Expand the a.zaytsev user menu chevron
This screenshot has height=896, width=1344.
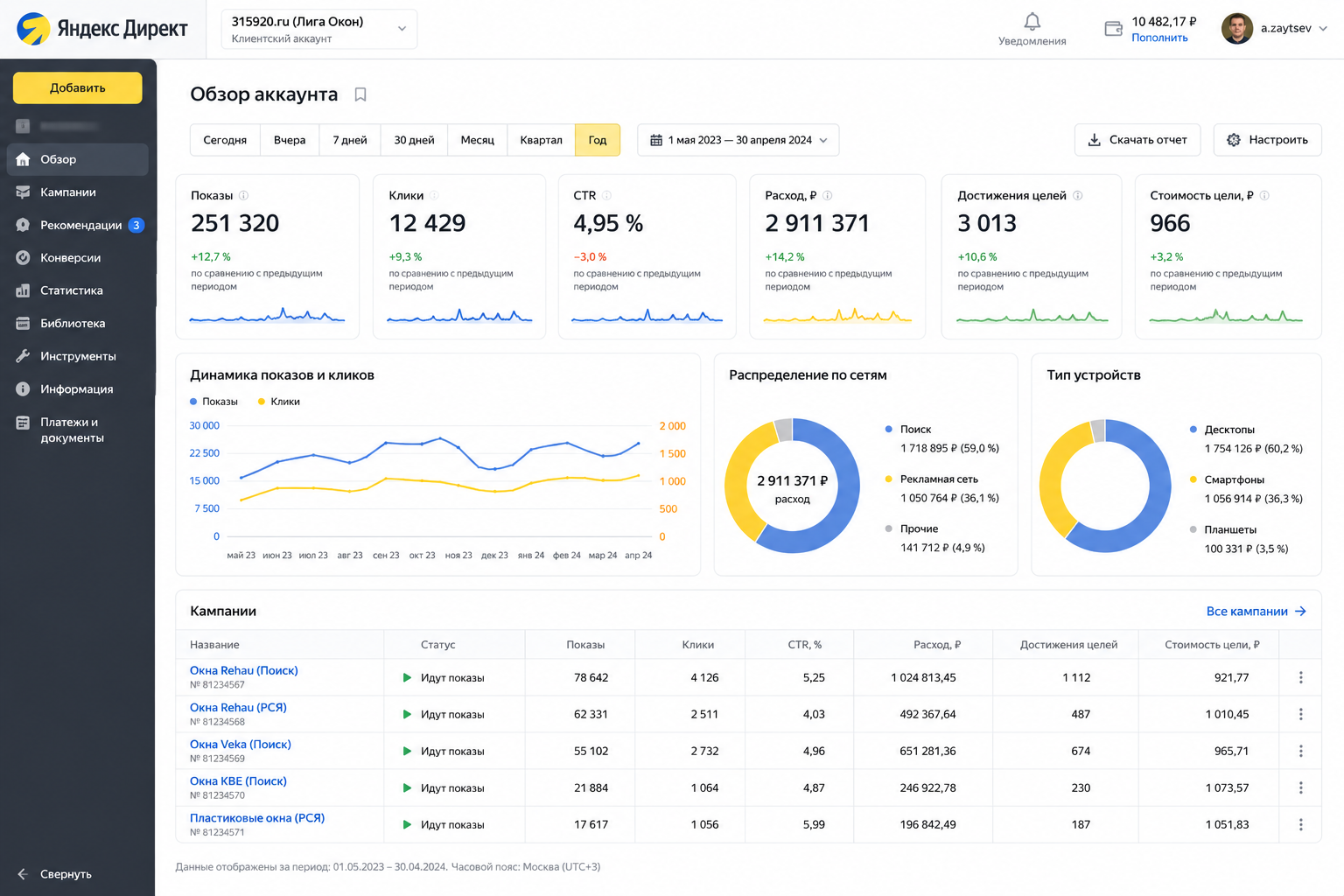point(1323,29)
